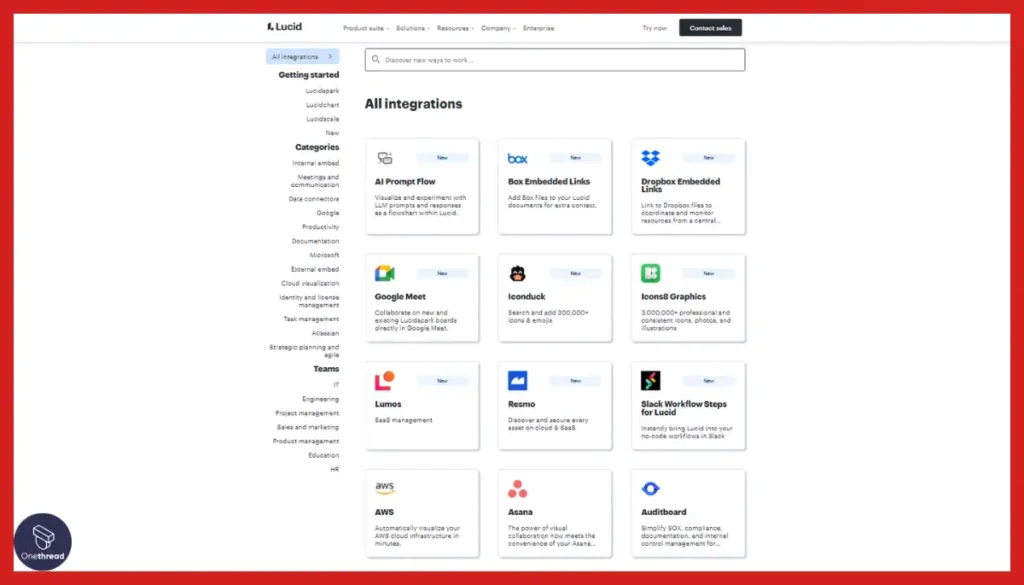
Task: Open the Asana card title
Action: tap(520, 512)
